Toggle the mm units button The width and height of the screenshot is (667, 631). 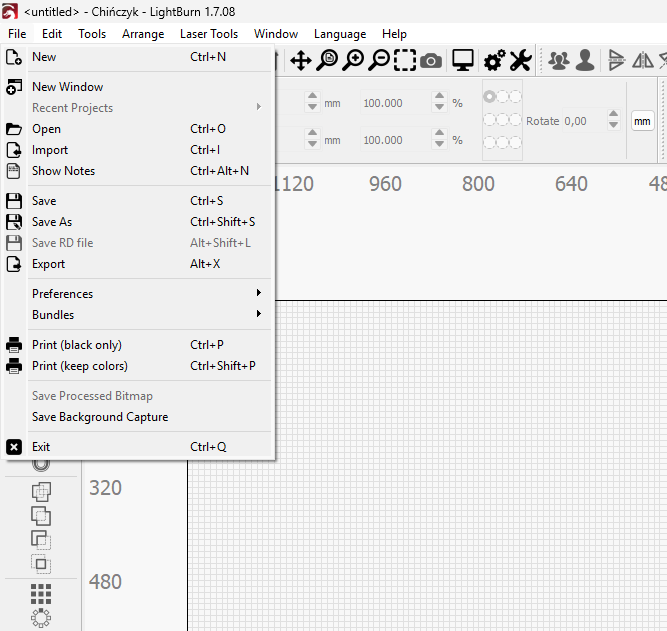[642, 121]
